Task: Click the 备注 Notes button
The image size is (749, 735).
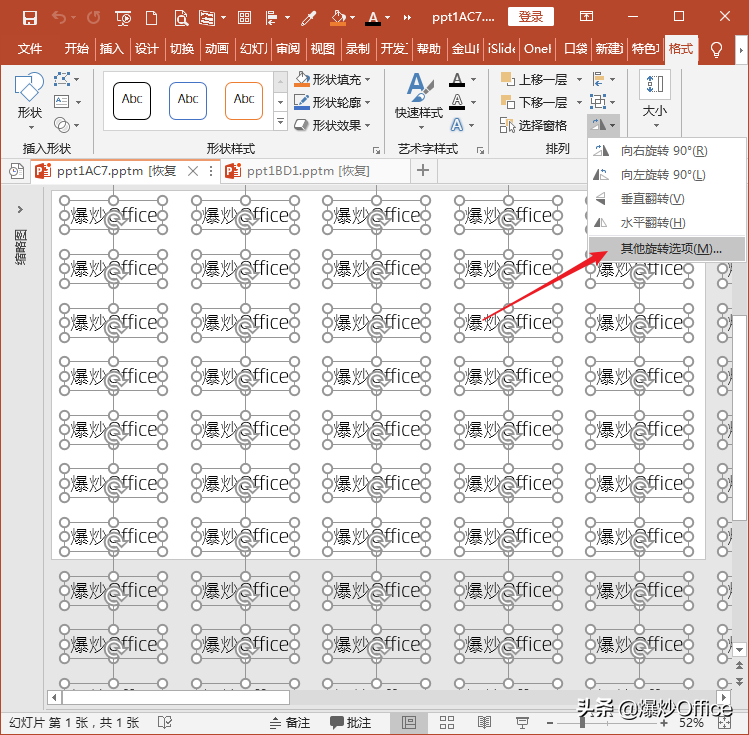Action: (x=289, y=723)
